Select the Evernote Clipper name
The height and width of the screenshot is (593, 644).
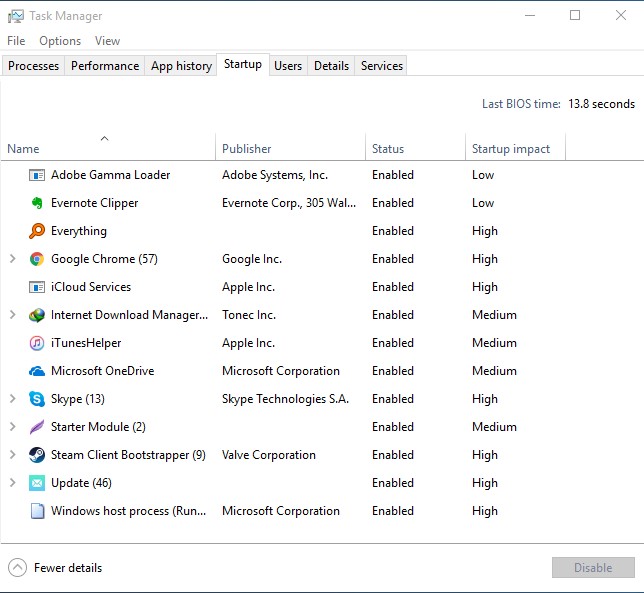94,203
